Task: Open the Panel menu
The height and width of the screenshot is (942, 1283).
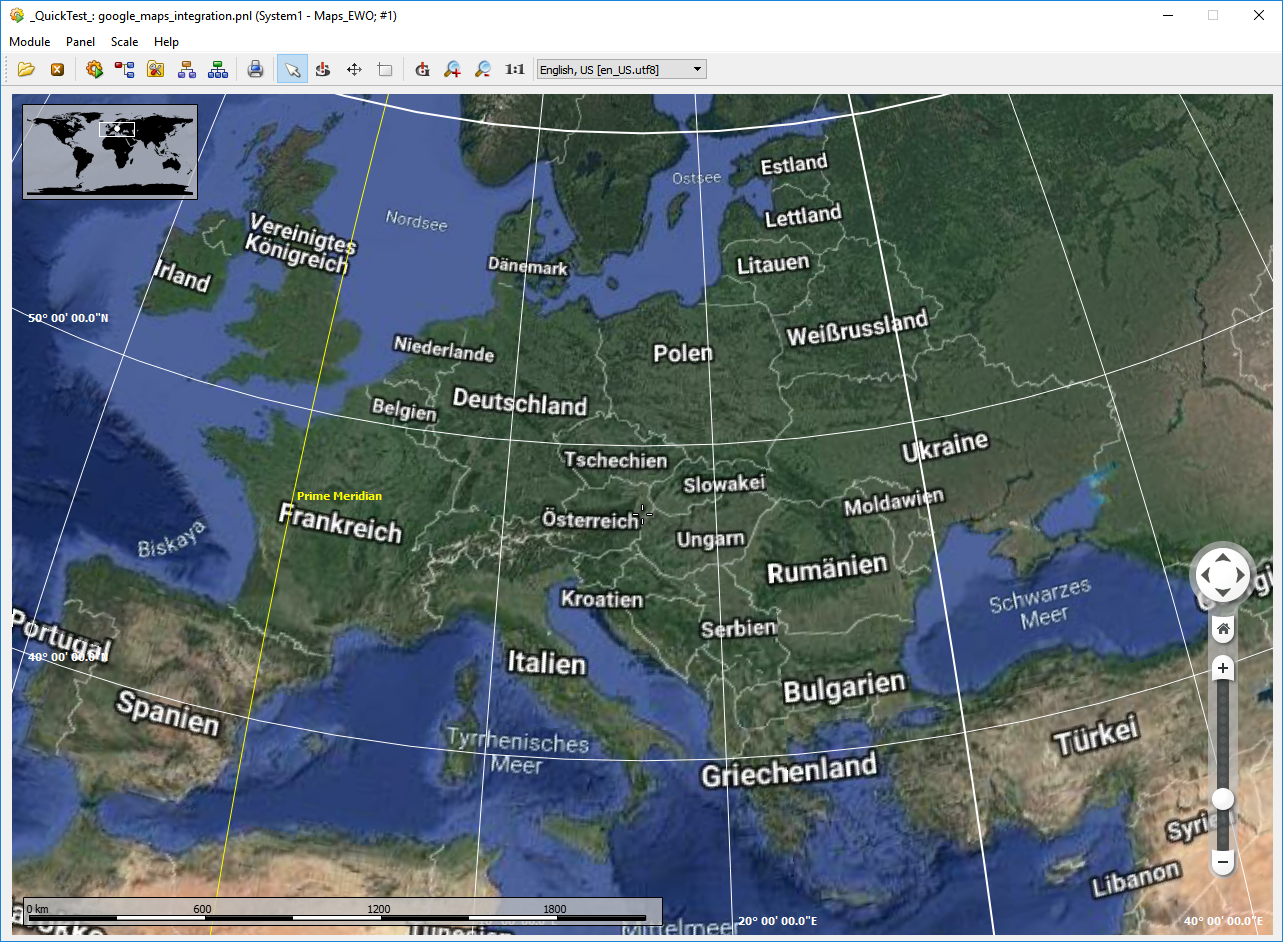Action: point(81,42)
